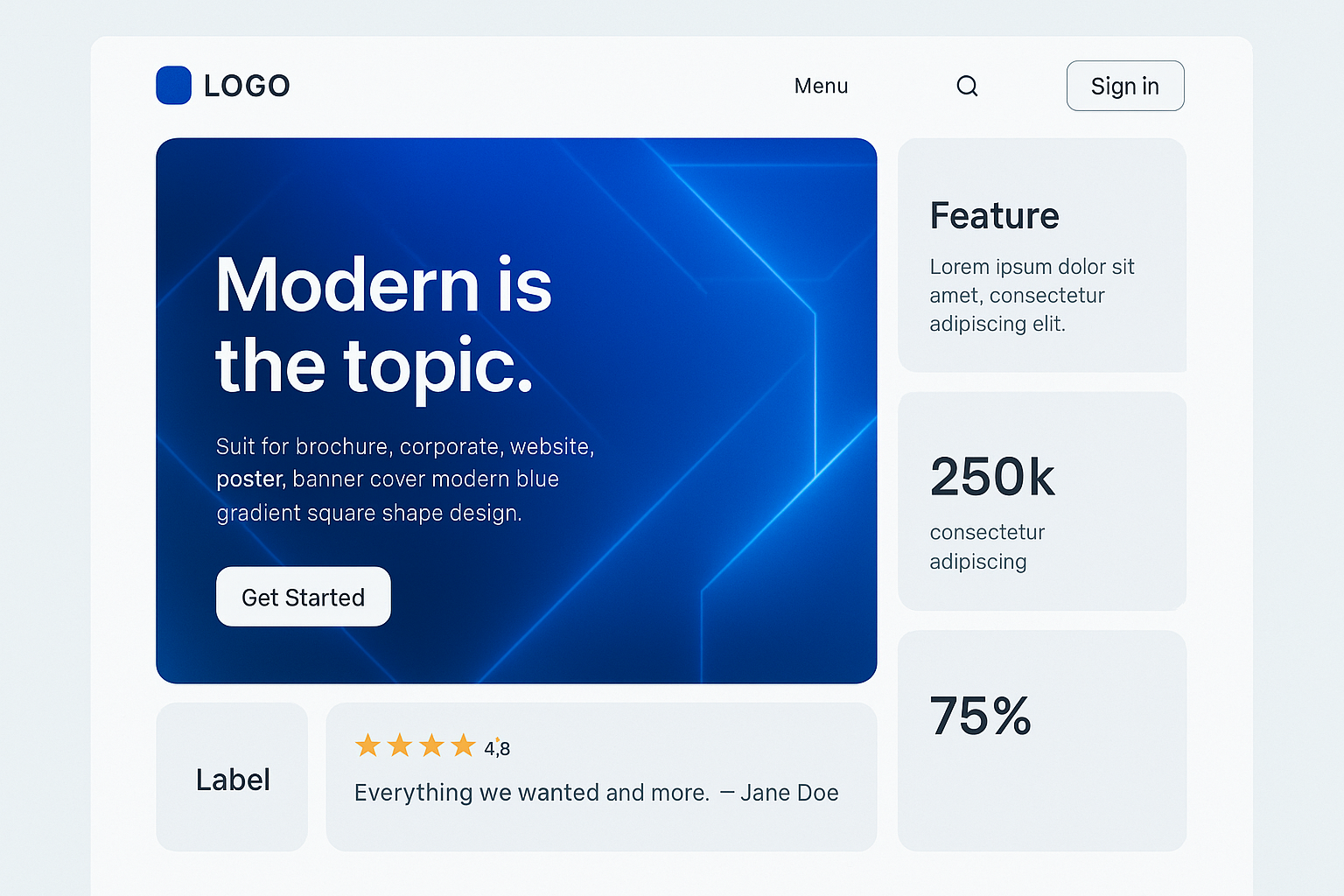Open search with the magnifier icon
The height and width of the screenshot is (896, 1344).
(967, 86)
